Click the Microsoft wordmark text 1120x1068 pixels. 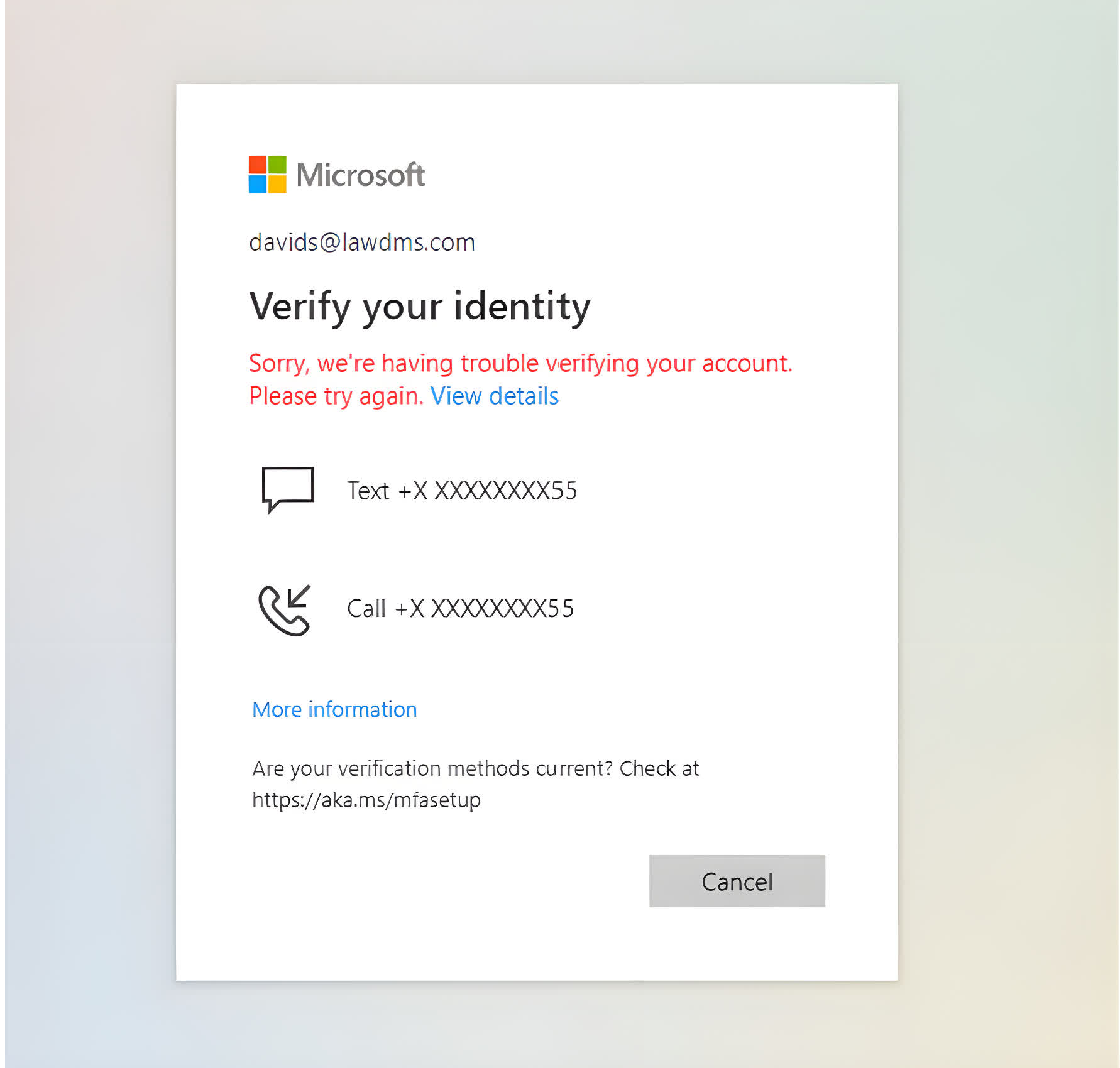pos(361,175)
